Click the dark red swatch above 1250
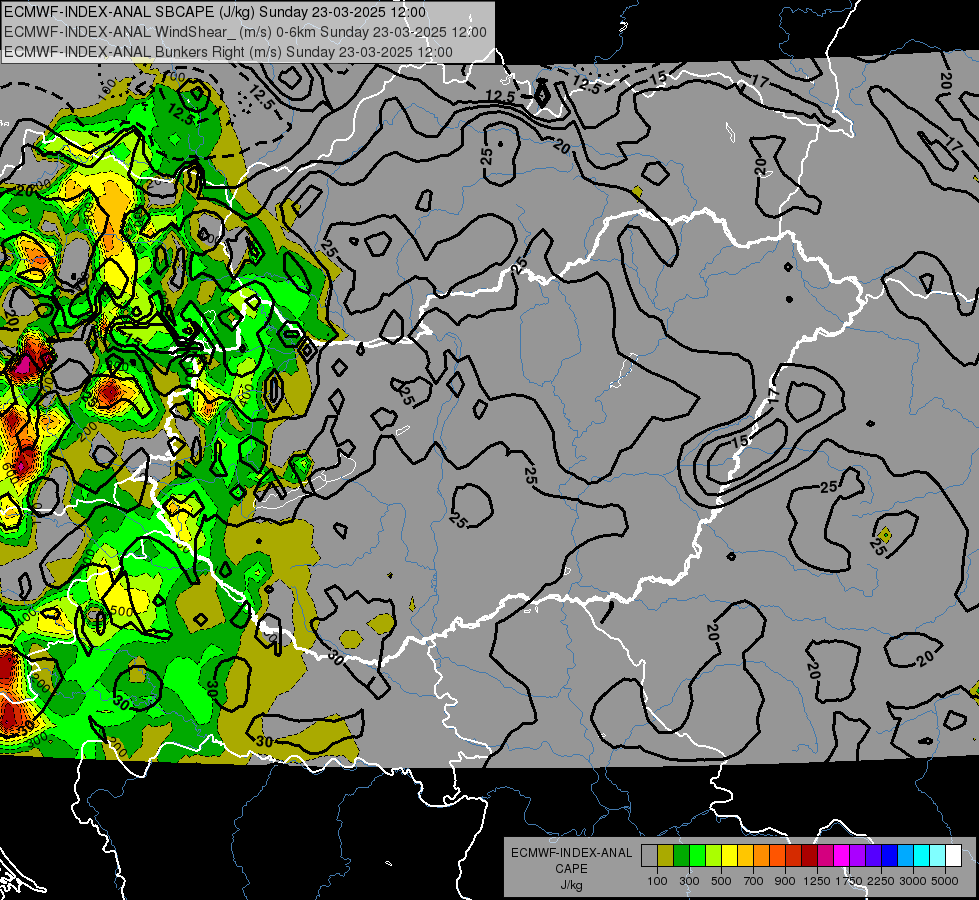 (809, 856)
